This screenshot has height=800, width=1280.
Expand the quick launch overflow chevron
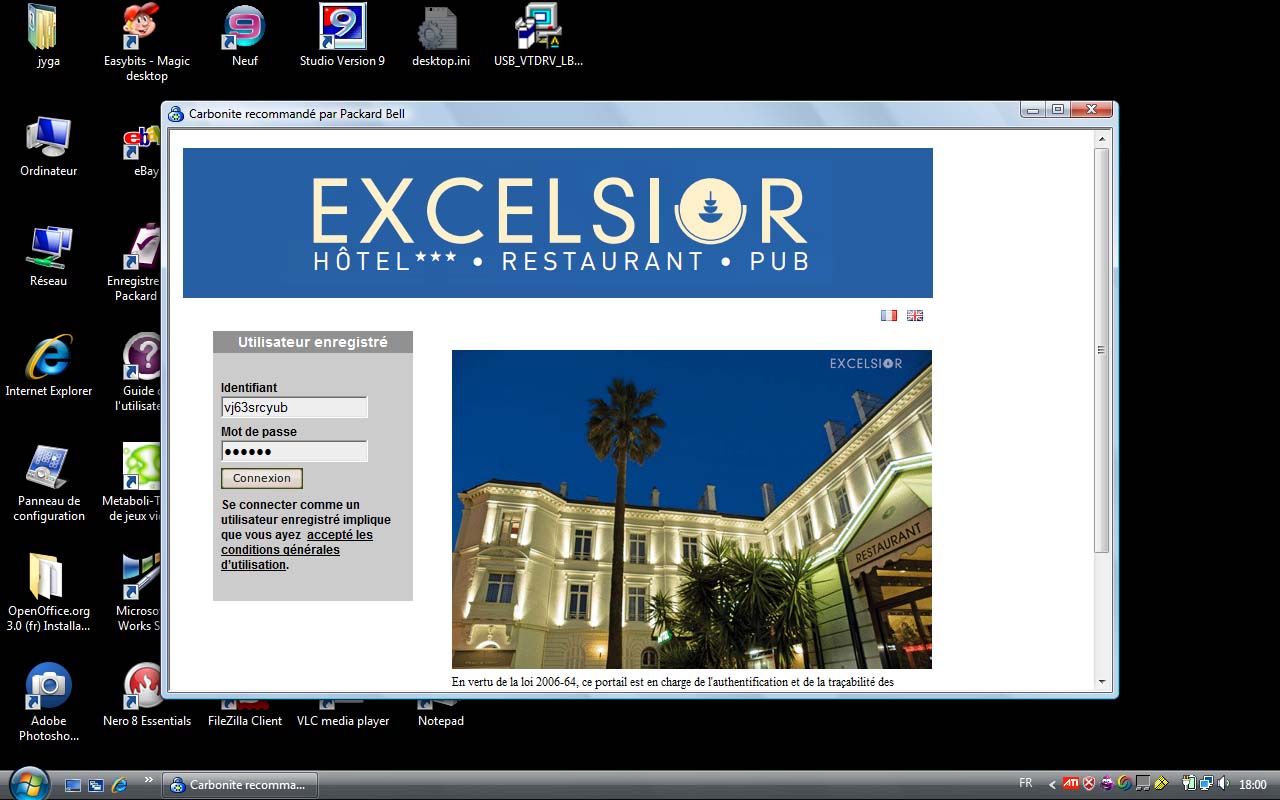coord(149,780)
